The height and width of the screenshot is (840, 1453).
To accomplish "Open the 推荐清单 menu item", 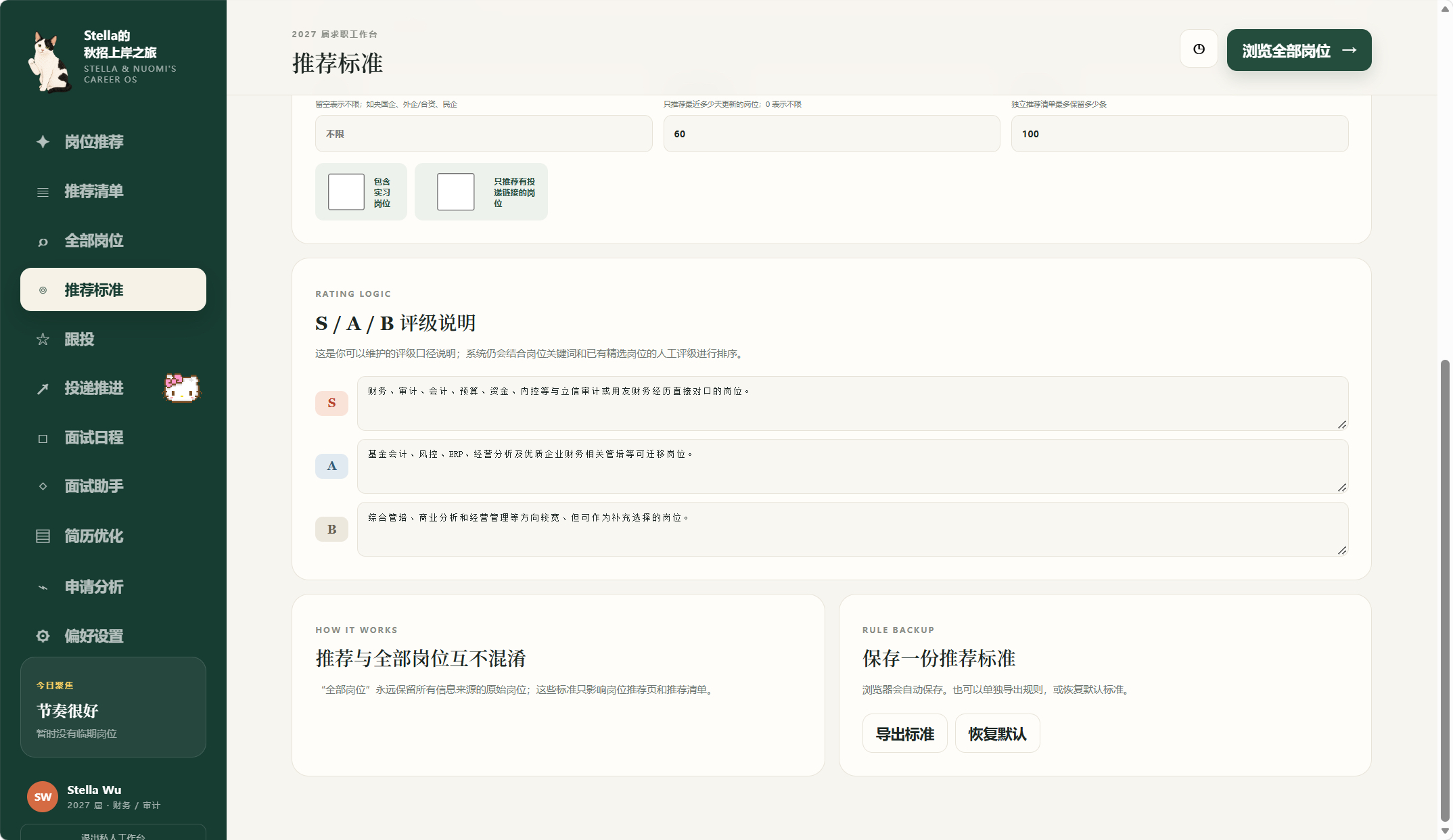I will click(113, 191).
